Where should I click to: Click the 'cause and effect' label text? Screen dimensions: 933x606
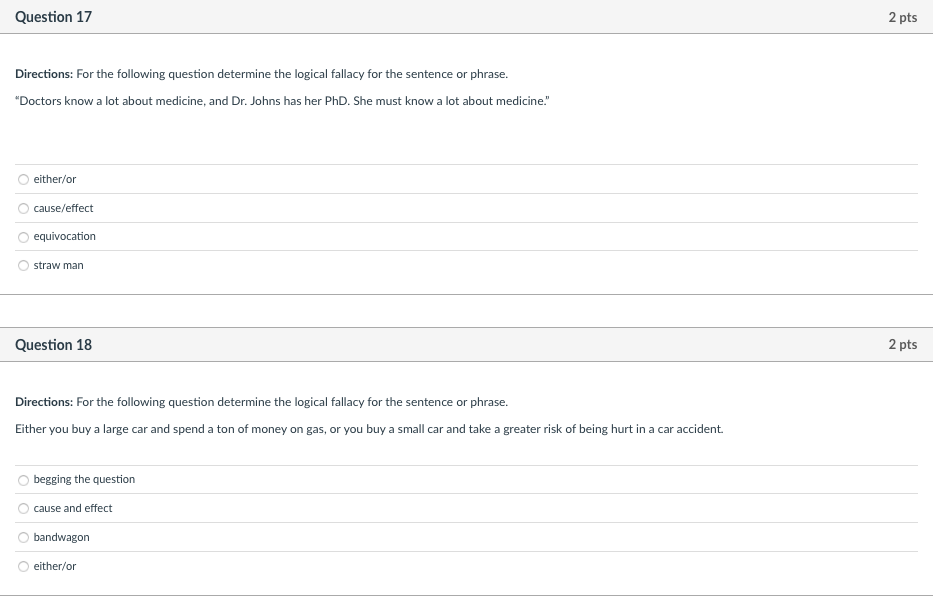pos(73,508)
